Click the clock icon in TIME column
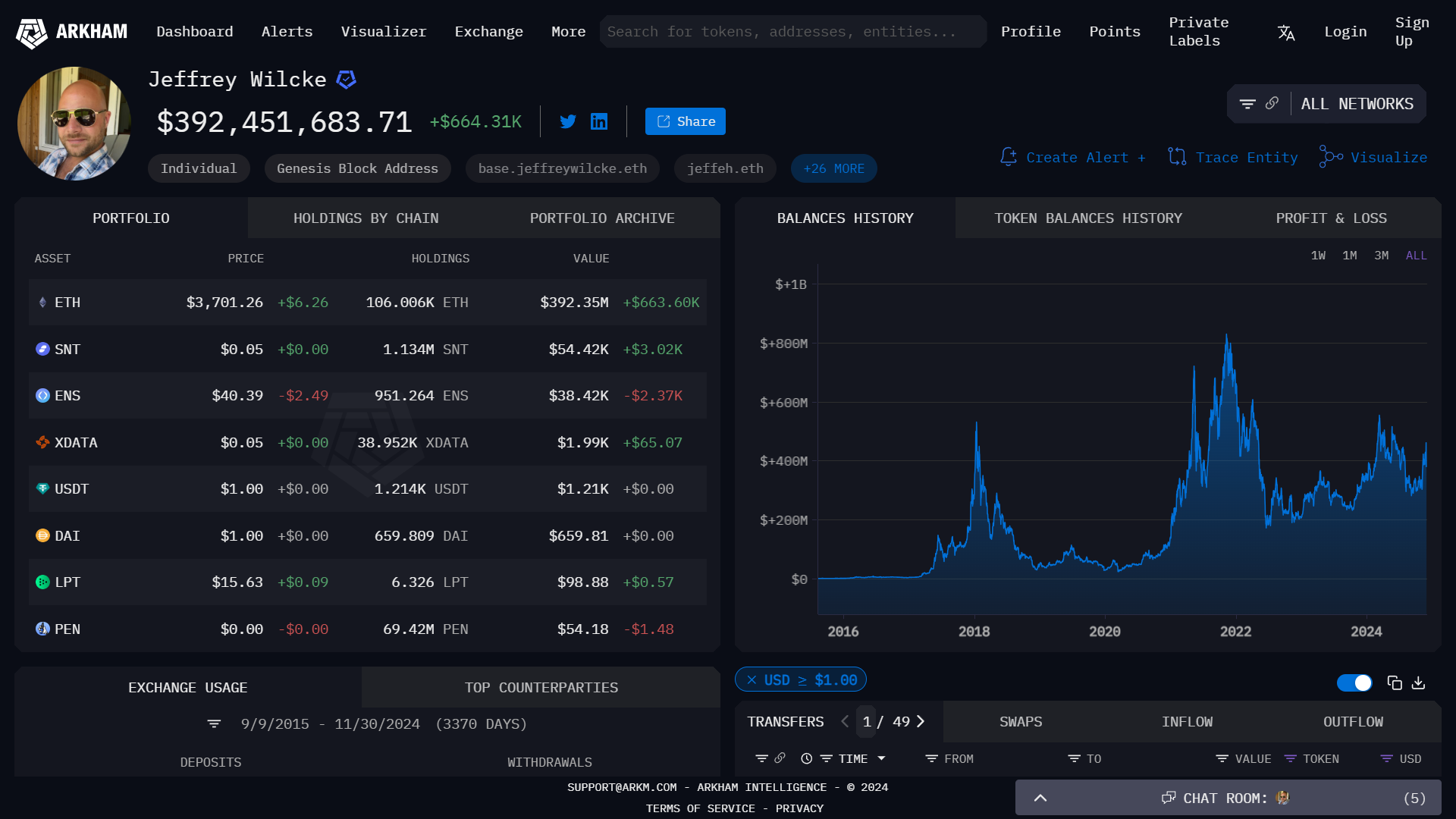 pyautogui.click(x=807, y=758)
